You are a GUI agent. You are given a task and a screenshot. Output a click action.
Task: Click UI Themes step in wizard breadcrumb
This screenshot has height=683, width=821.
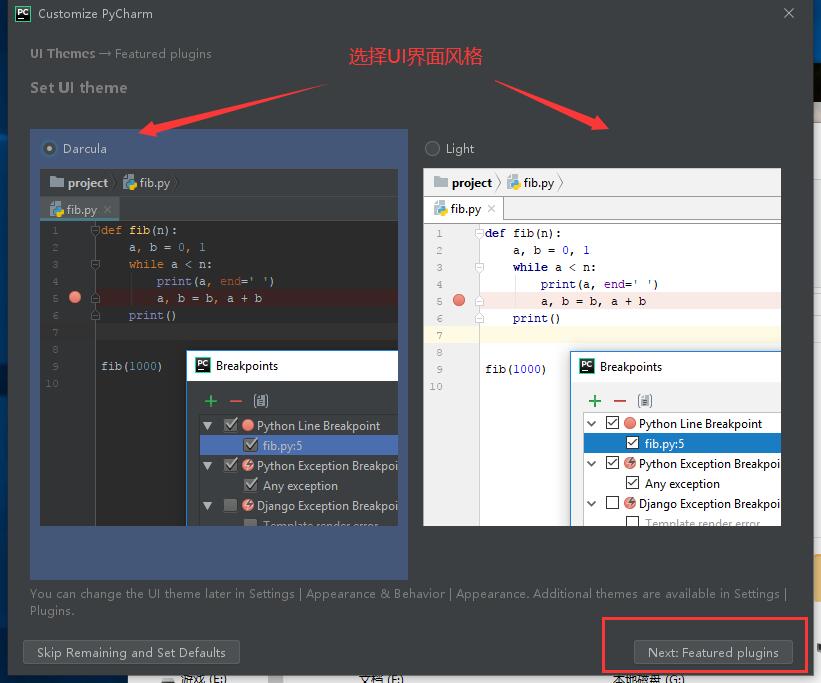63,53
